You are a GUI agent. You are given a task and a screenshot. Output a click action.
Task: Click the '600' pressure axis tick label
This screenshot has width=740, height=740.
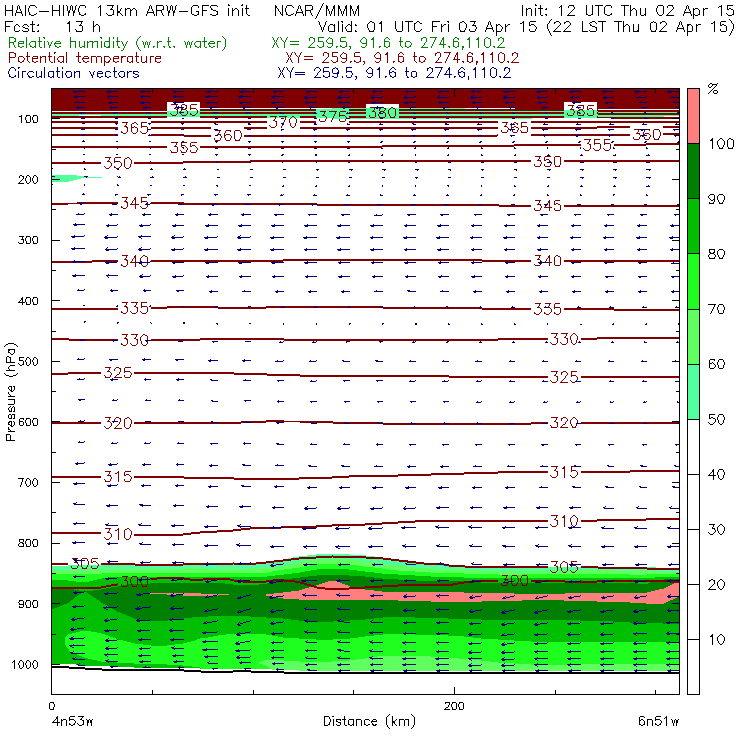point(28,422)
